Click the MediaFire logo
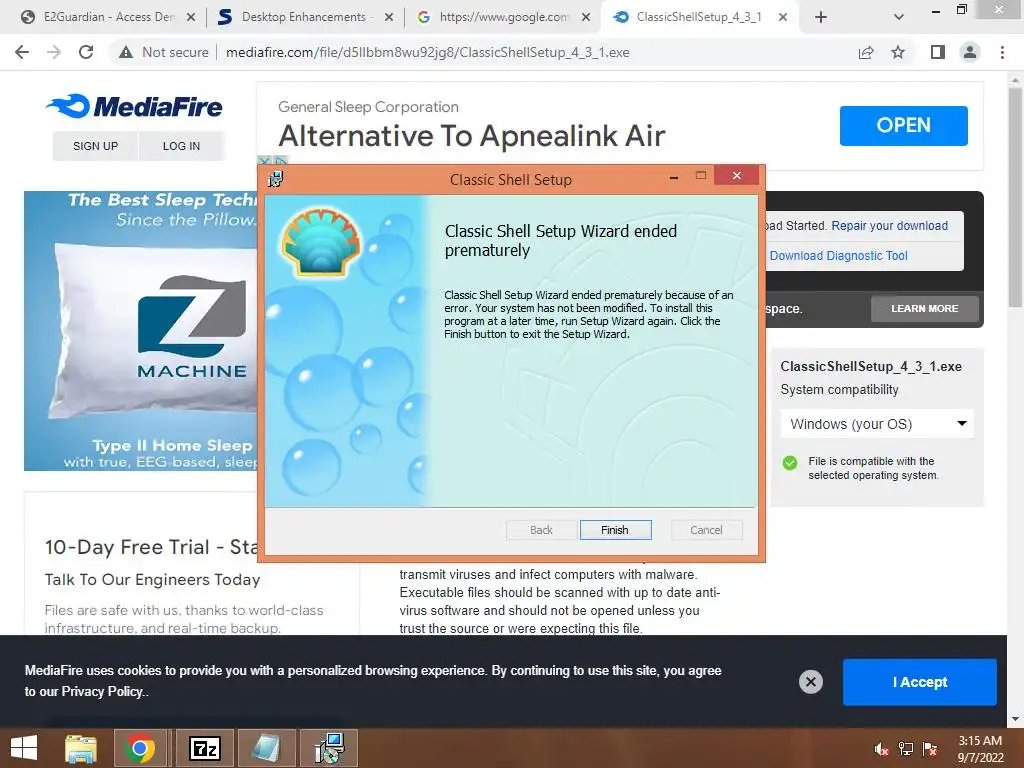This screenshot has height=768, width=1024. point(134,106)
